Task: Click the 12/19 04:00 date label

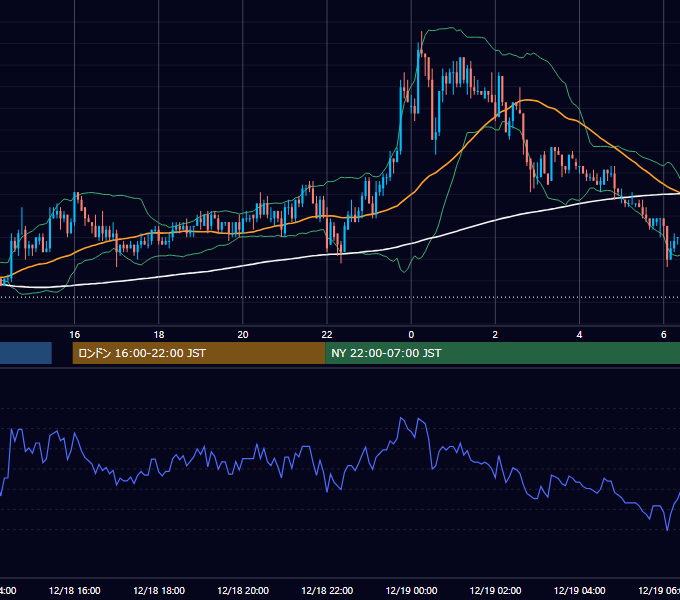Action: click(579, 590)
